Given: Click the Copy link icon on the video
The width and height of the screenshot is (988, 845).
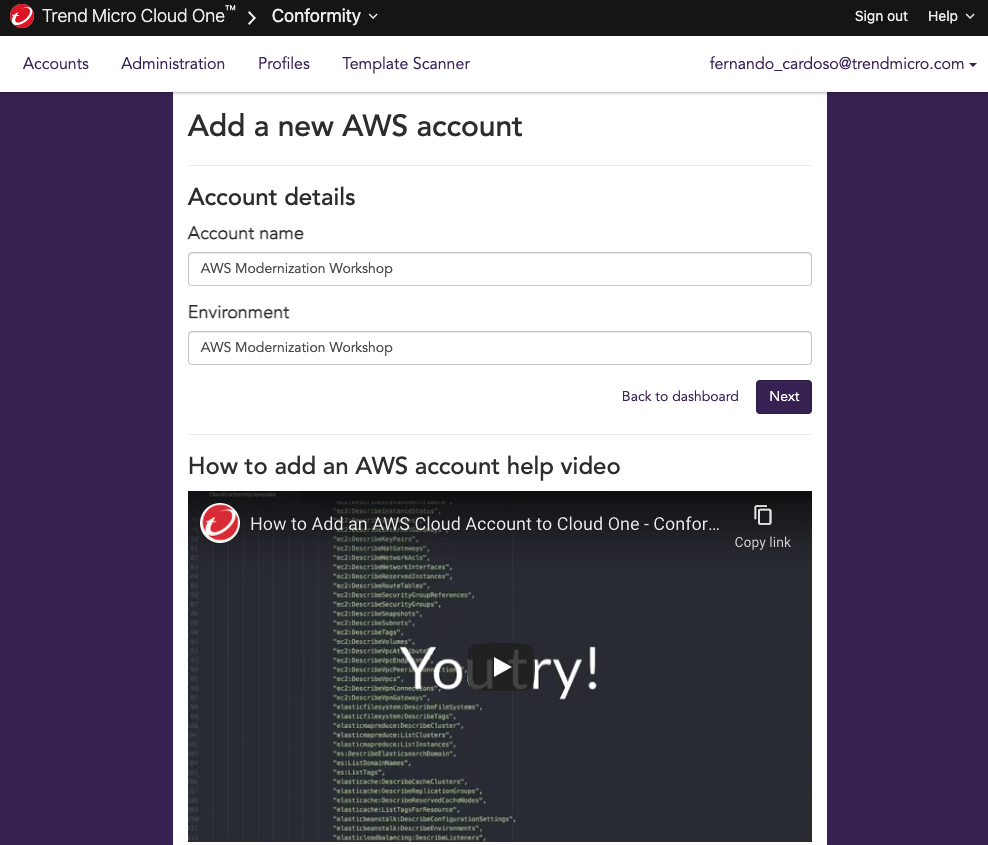Looking at the screenshot, I should 762,527.
